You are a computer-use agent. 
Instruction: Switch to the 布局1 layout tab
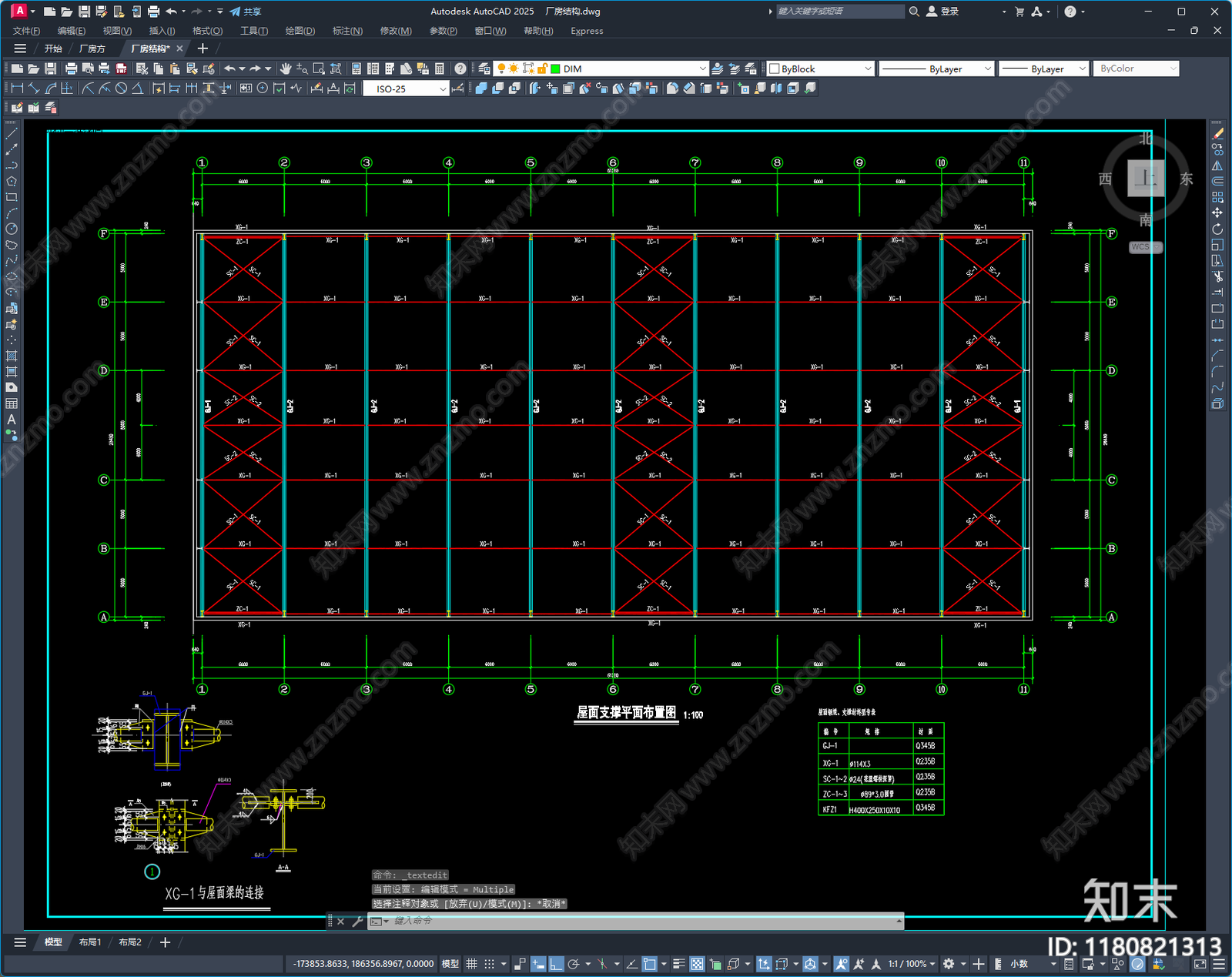90,942
